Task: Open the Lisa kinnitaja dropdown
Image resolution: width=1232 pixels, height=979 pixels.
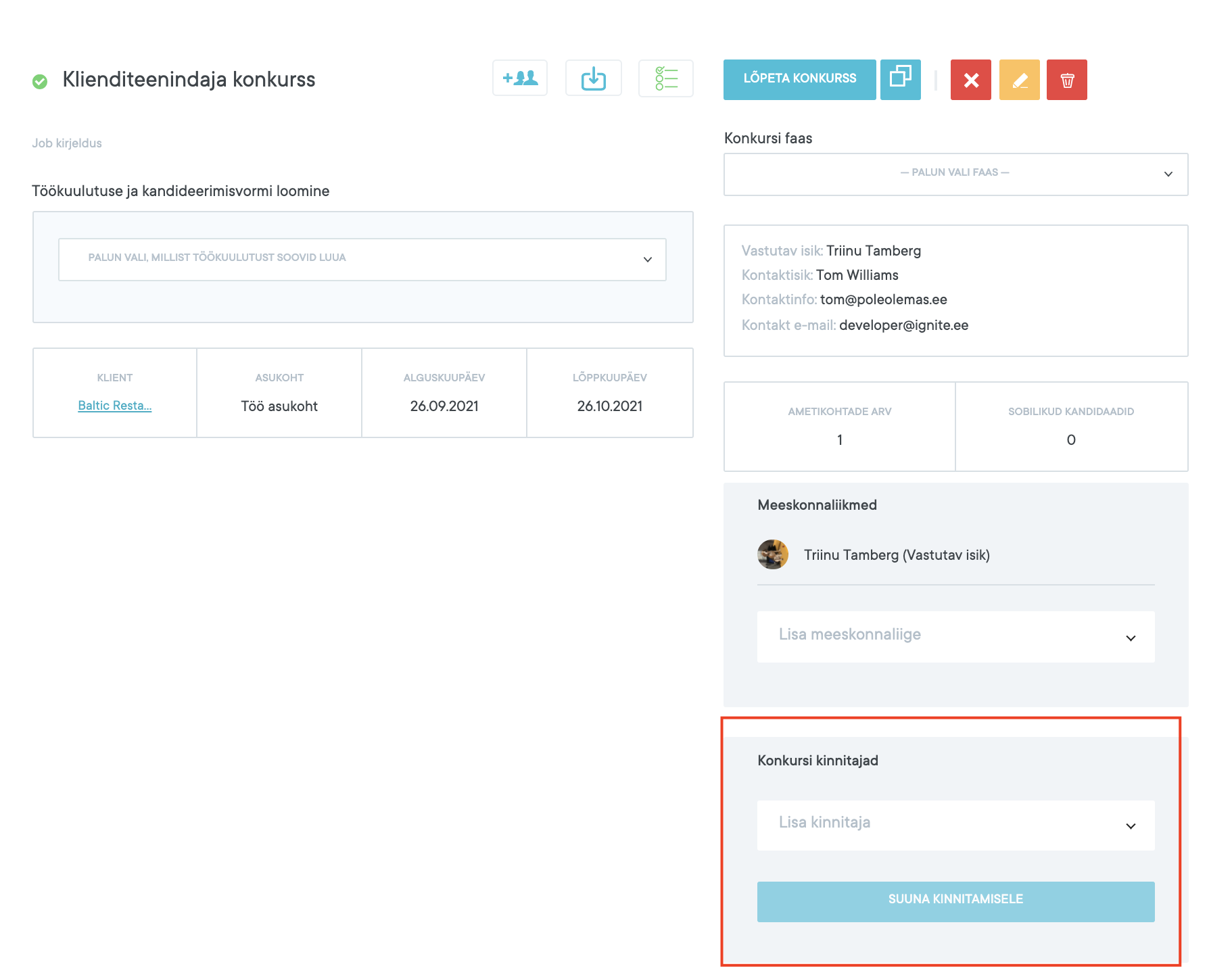Action: coord(955,824)
